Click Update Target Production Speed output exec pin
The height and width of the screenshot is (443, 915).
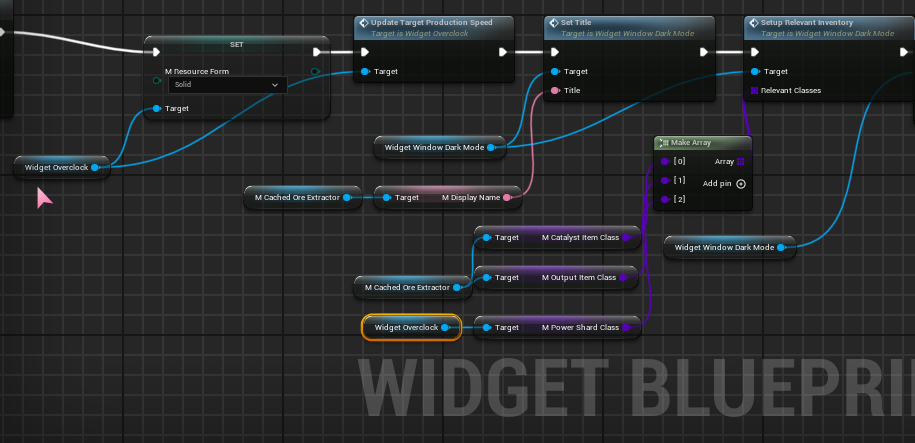tap(503, 52)
